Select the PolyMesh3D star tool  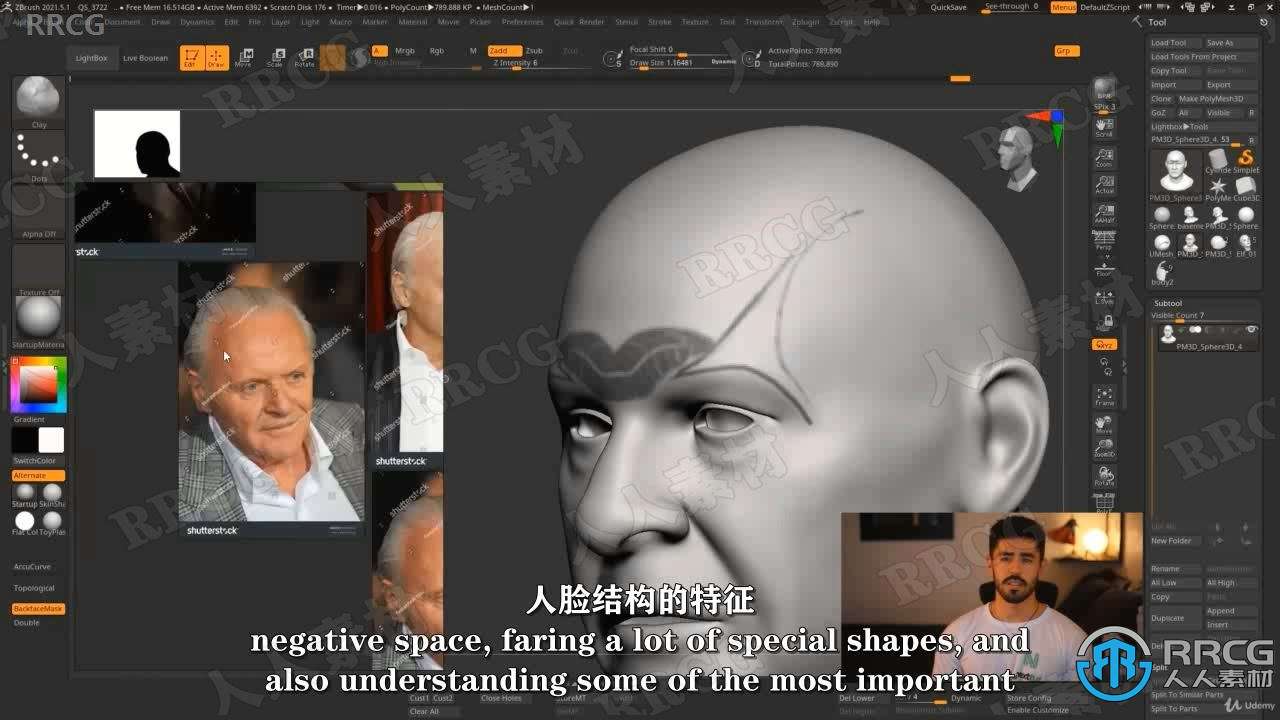click(1218, 187)
